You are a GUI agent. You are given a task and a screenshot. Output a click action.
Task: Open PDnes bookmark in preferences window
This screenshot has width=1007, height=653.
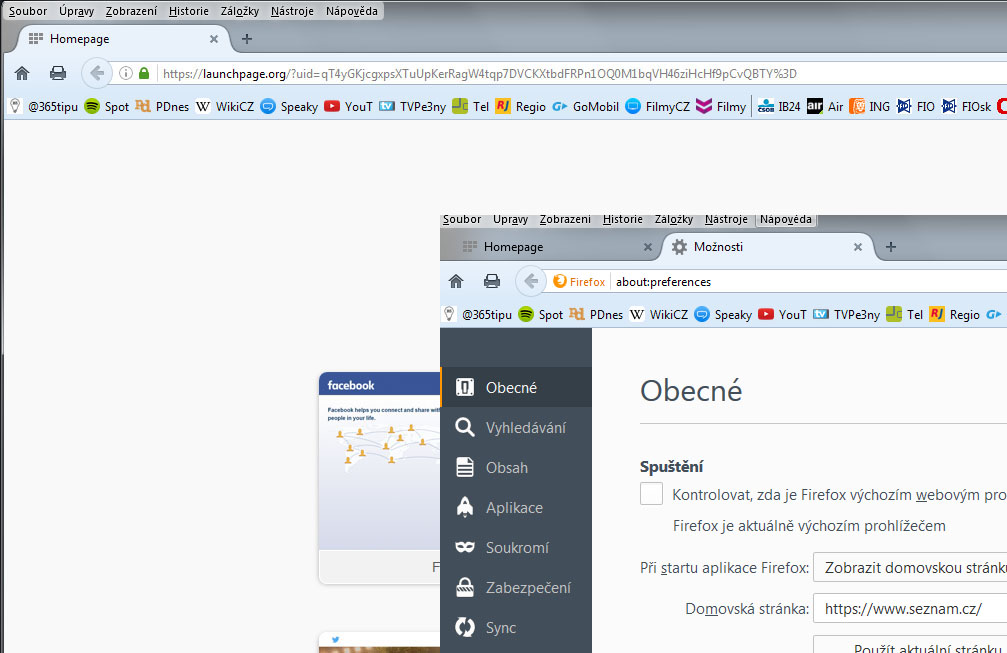[597, 315]
